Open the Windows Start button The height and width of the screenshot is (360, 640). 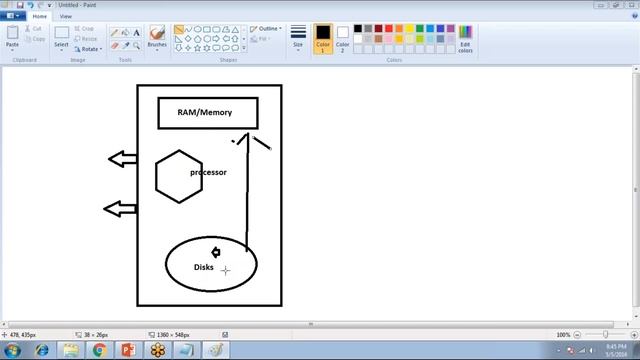point(12,350)
